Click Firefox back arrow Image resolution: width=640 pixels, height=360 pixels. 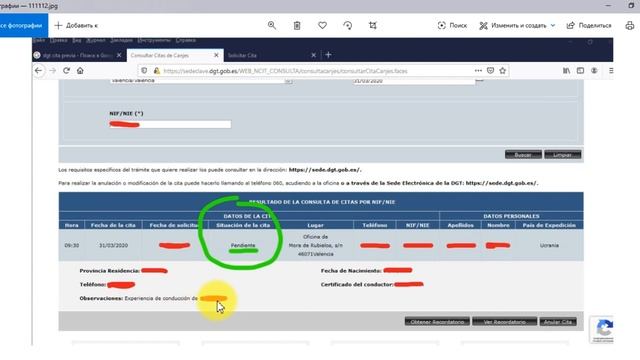coord(38,71)
